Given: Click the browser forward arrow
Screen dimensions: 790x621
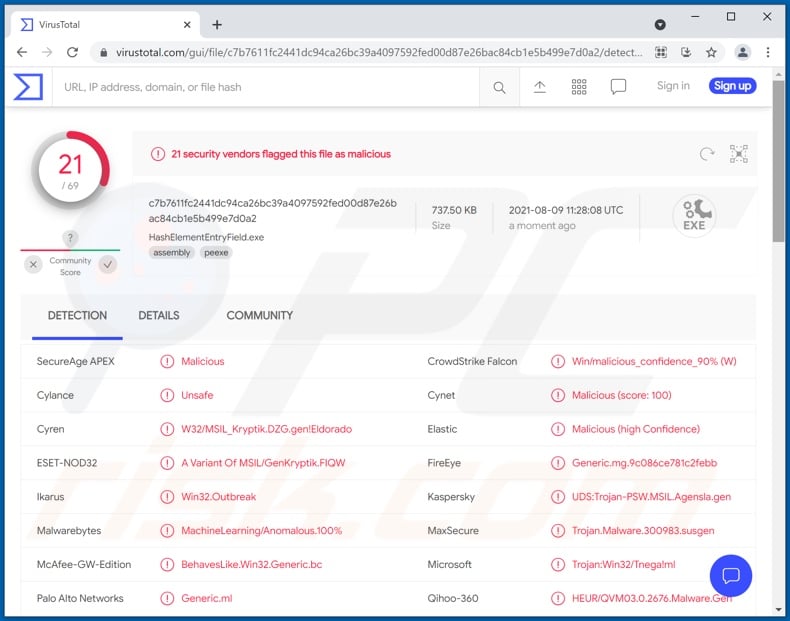Looking at the screenshot, I should (47, 52).
